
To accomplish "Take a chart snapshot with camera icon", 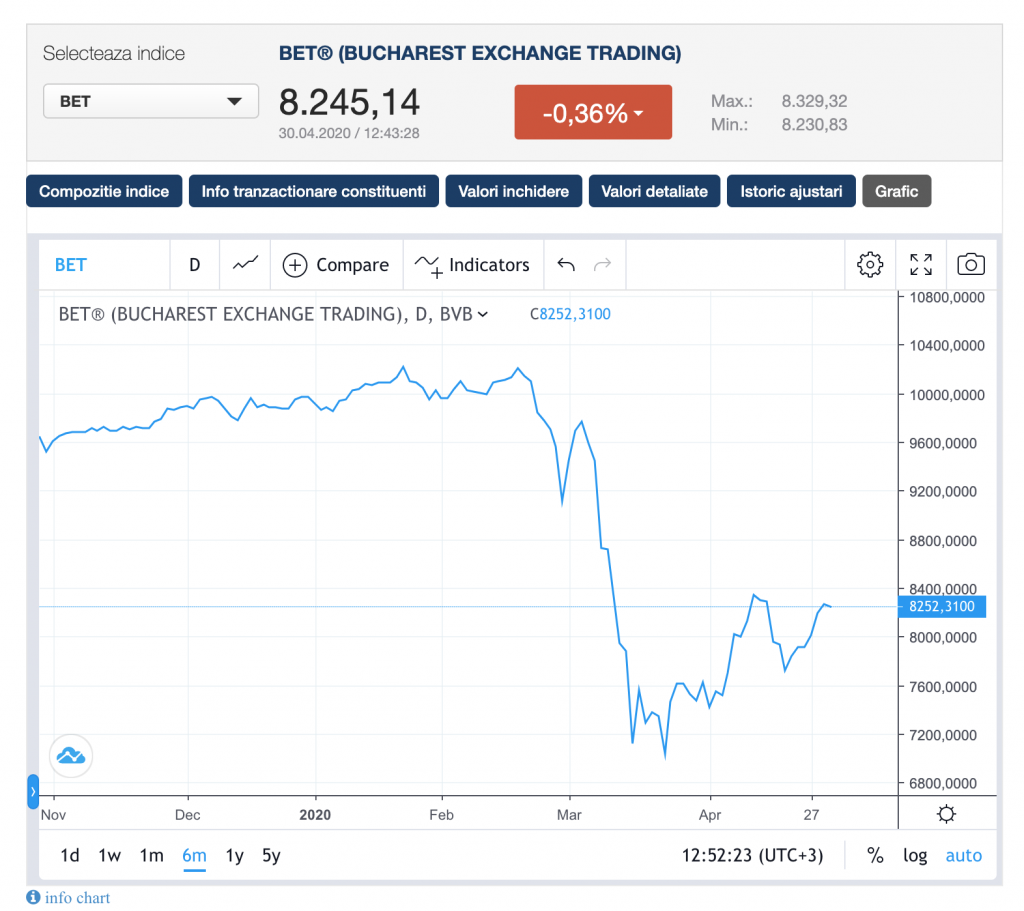I will 971,264.
